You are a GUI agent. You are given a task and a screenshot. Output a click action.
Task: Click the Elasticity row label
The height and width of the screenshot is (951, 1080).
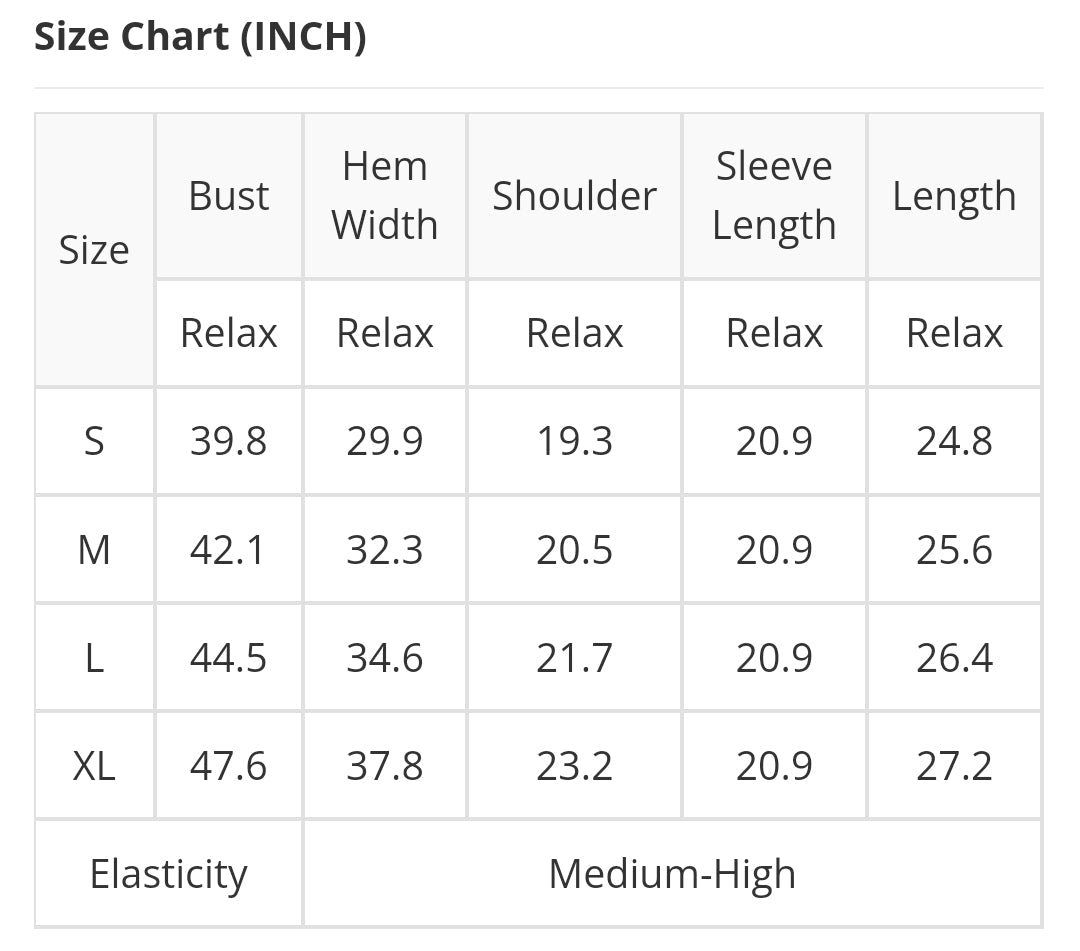click(168, 874)
